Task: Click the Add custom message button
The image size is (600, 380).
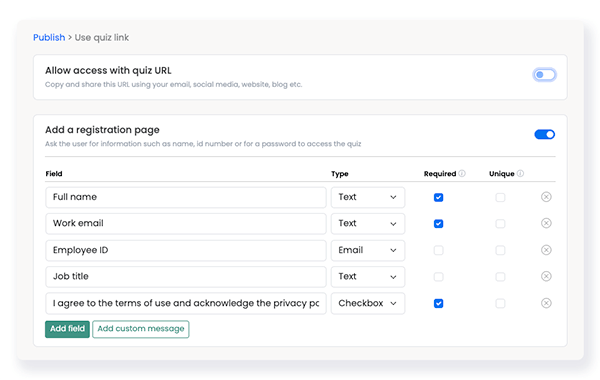Action: click(x=141, y=329)
